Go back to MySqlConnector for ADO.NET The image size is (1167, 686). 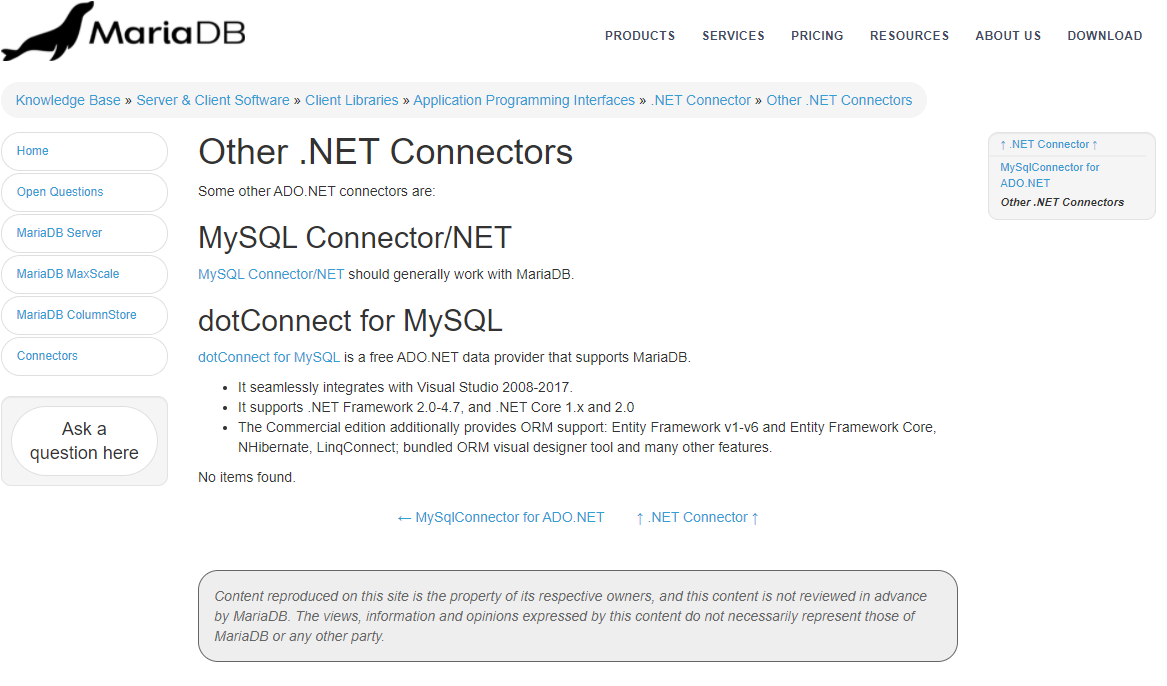(501, 518)
